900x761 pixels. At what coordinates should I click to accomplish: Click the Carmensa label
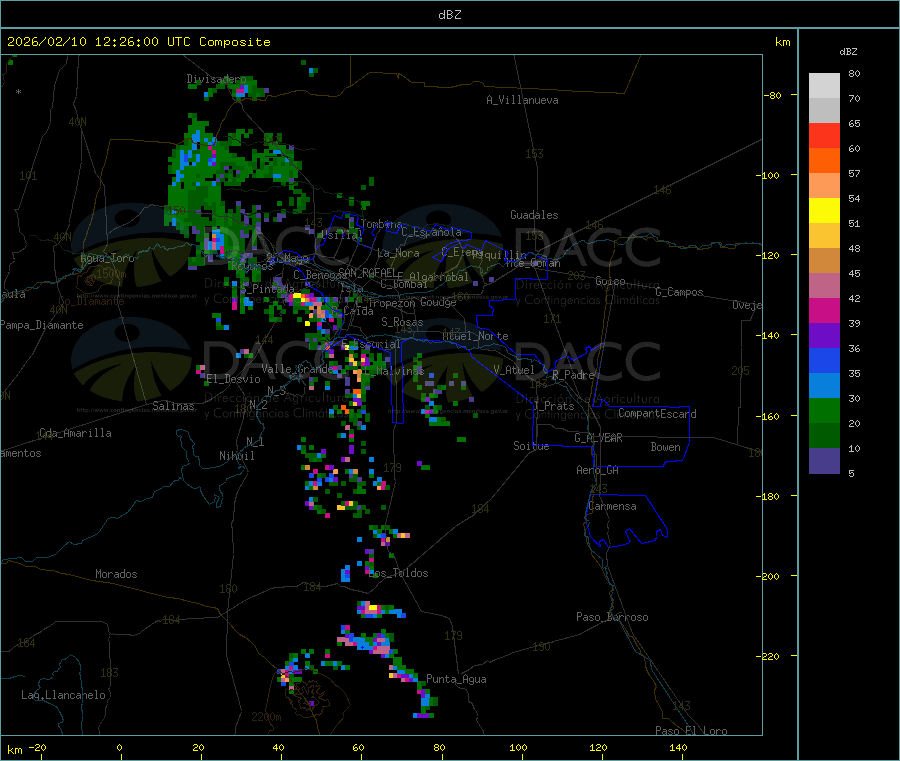[x=612, y=506]
